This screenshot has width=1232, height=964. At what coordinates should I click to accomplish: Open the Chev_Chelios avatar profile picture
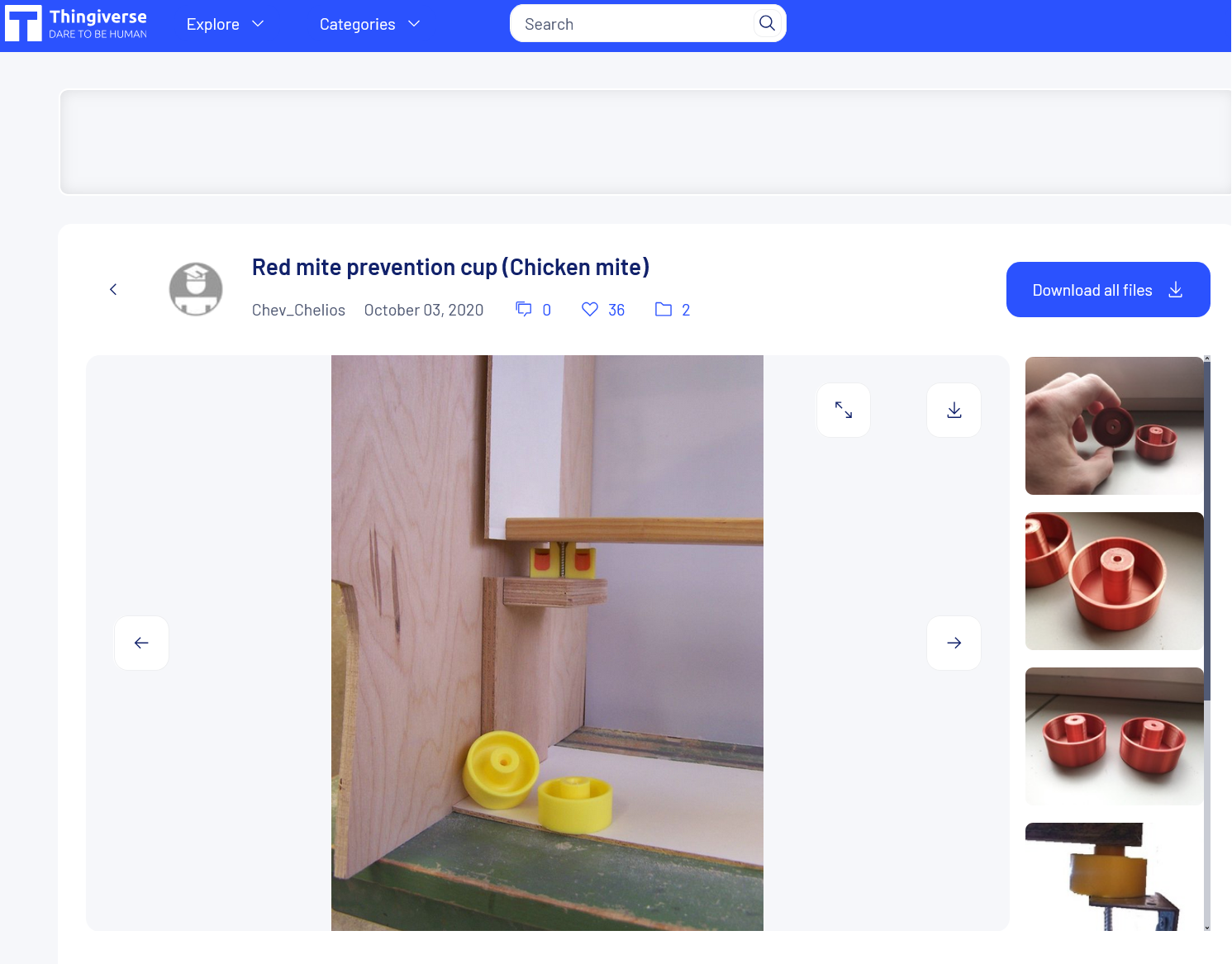point(196,289)
